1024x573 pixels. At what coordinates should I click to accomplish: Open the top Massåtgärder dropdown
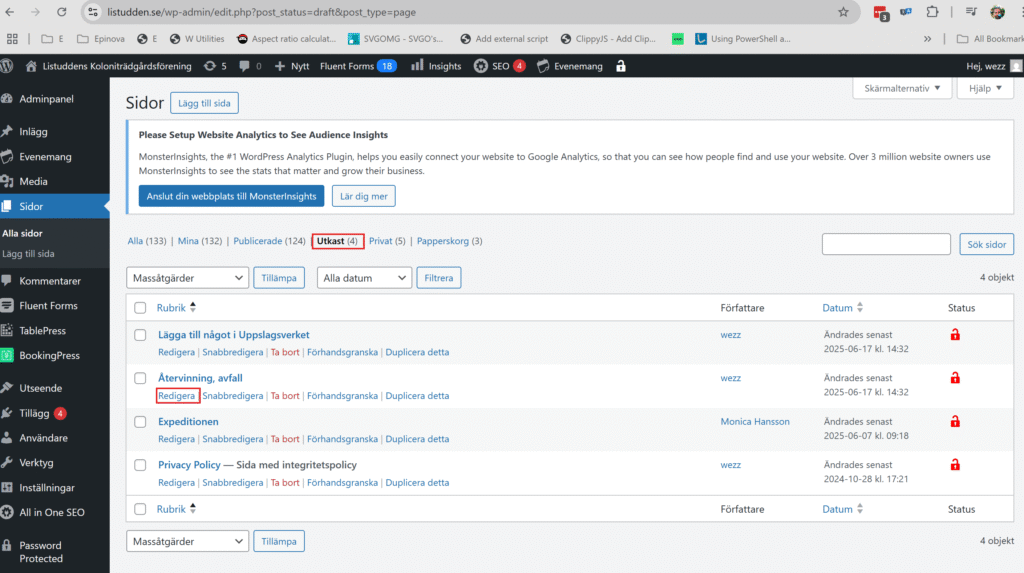[x=187, y=278]
